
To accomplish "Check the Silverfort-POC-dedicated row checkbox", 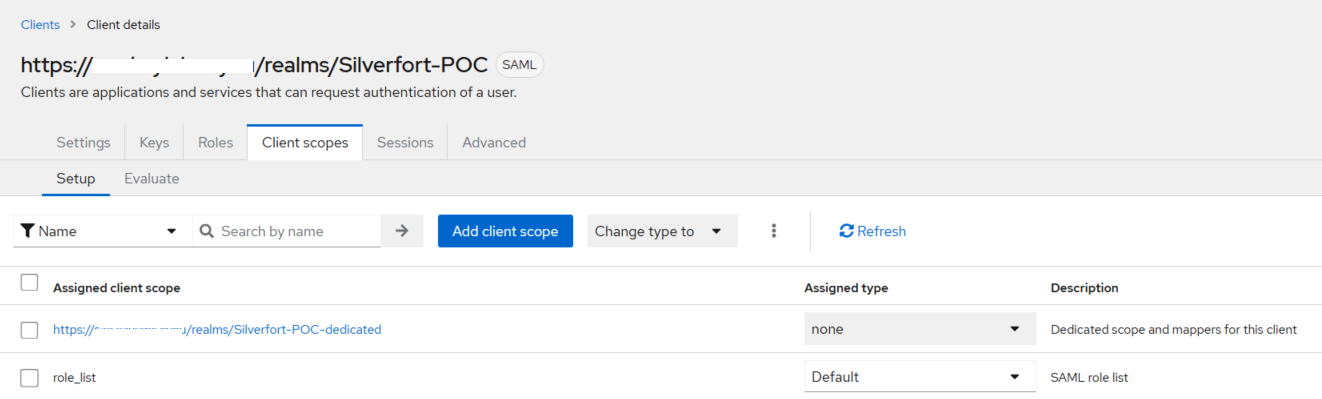I will tap(30, 329).
